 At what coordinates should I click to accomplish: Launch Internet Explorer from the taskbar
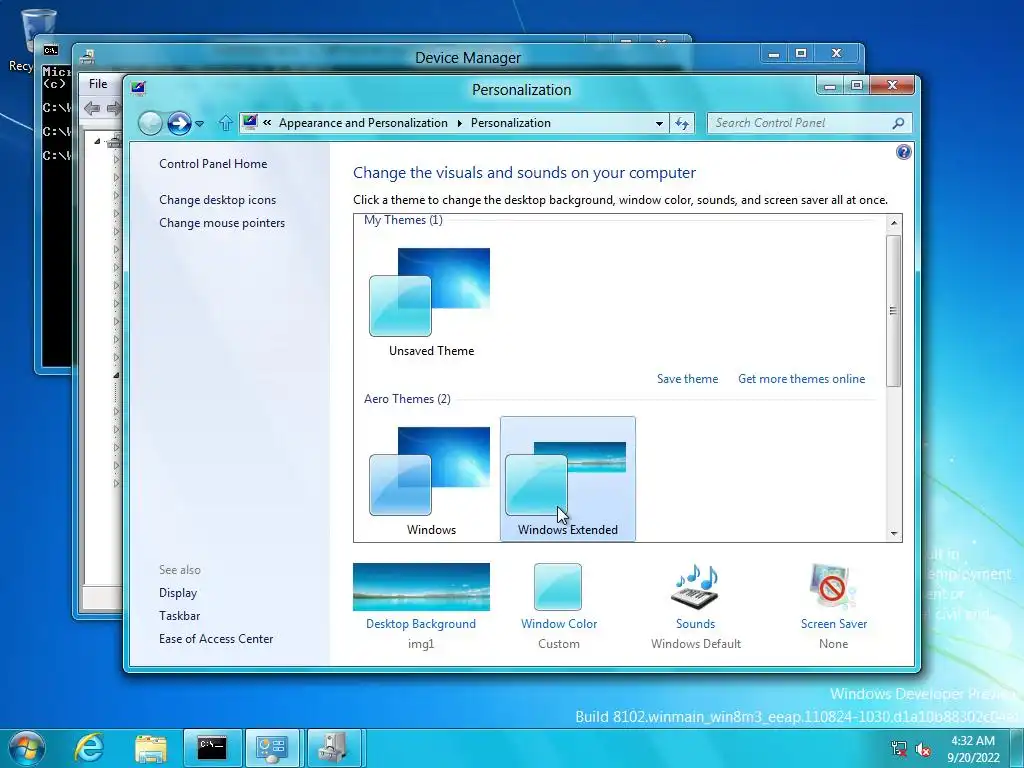point(89,748)
